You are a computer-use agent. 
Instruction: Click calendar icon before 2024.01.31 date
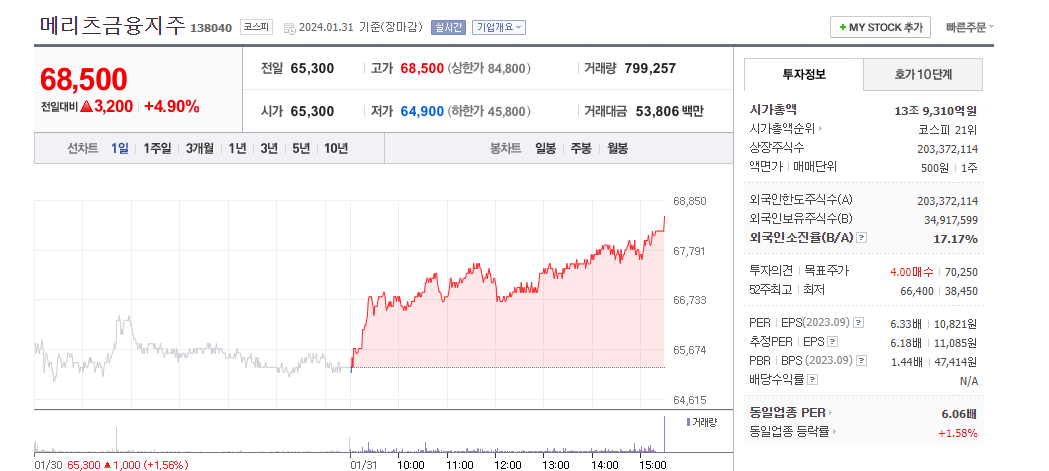click(290, 27)
